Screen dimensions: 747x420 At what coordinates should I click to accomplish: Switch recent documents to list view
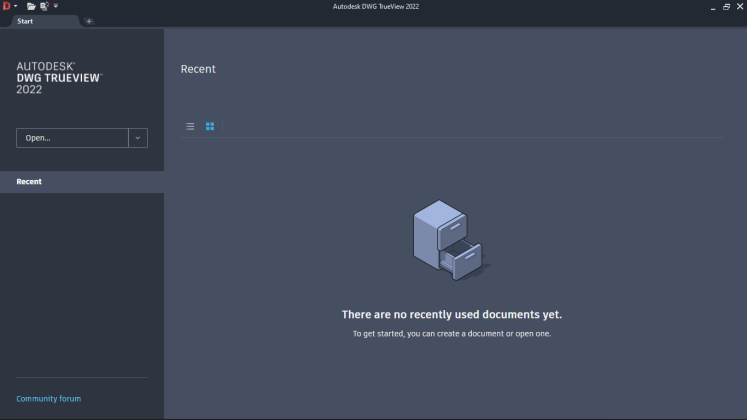190,126
